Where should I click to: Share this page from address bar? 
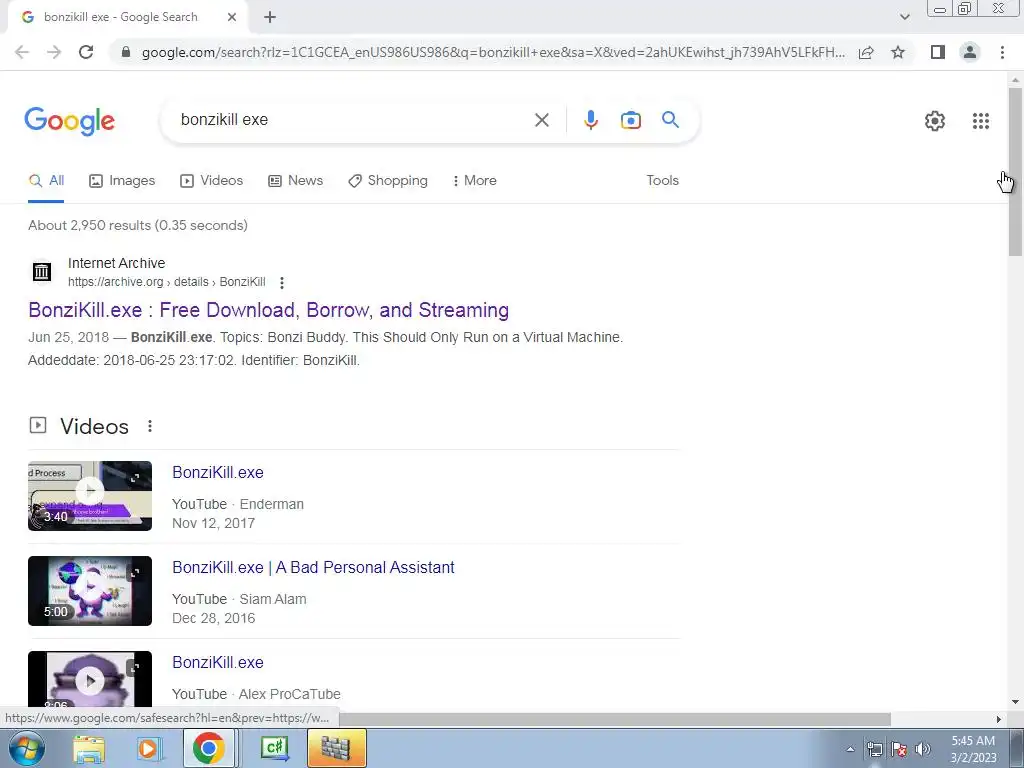(x=866, y=52)
